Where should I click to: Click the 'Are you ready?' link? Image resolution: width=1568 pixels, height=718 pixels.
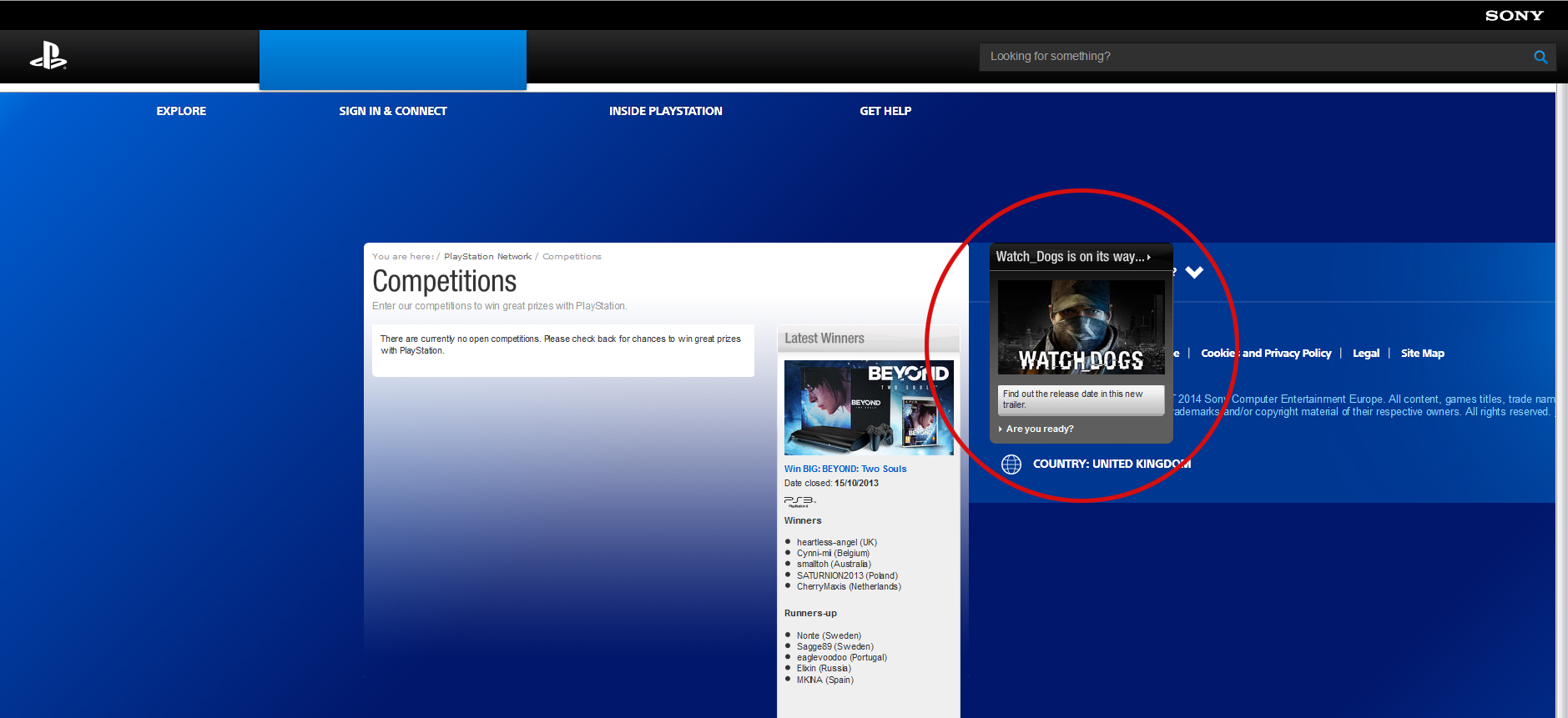1040,429
